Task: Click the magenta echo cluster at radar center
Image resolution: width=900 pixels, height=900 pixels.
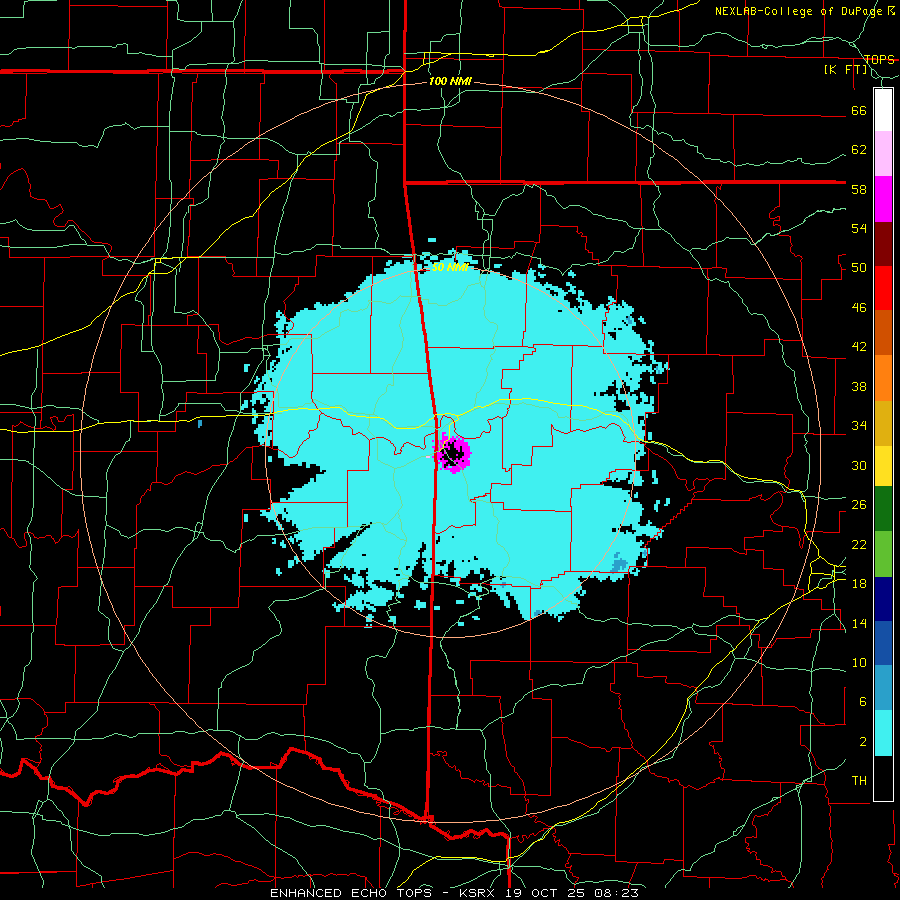Action: (453, 453)
